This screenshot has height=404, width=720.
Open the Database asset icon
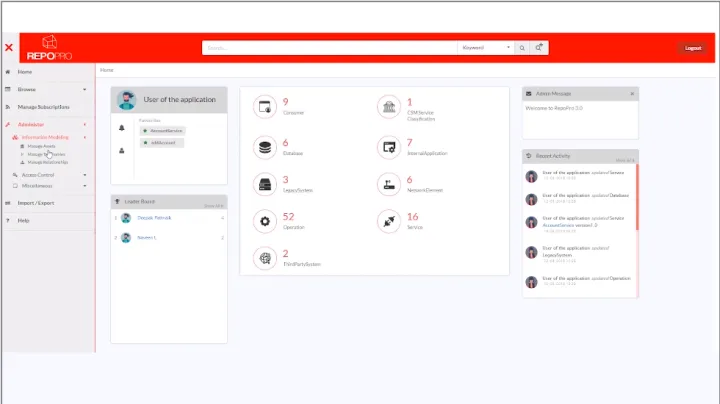click(x=265, y=147)
